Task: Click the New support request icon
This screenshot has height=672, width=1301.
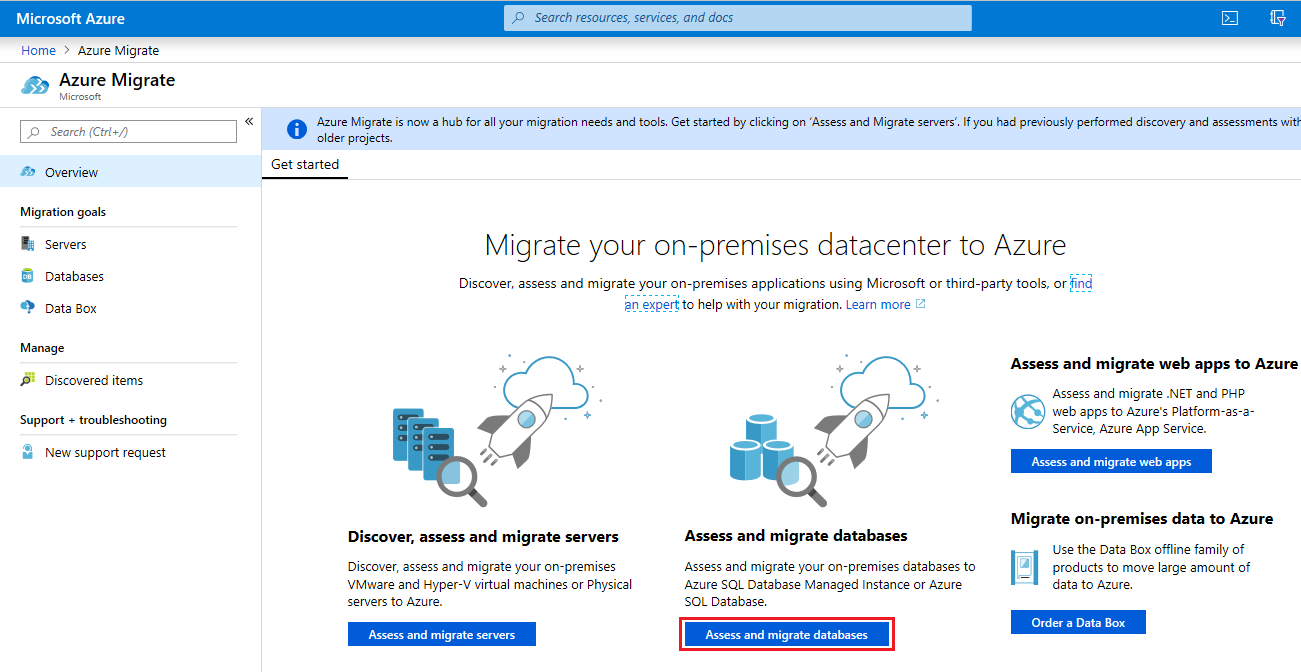Action: click(x=28, y=452)
